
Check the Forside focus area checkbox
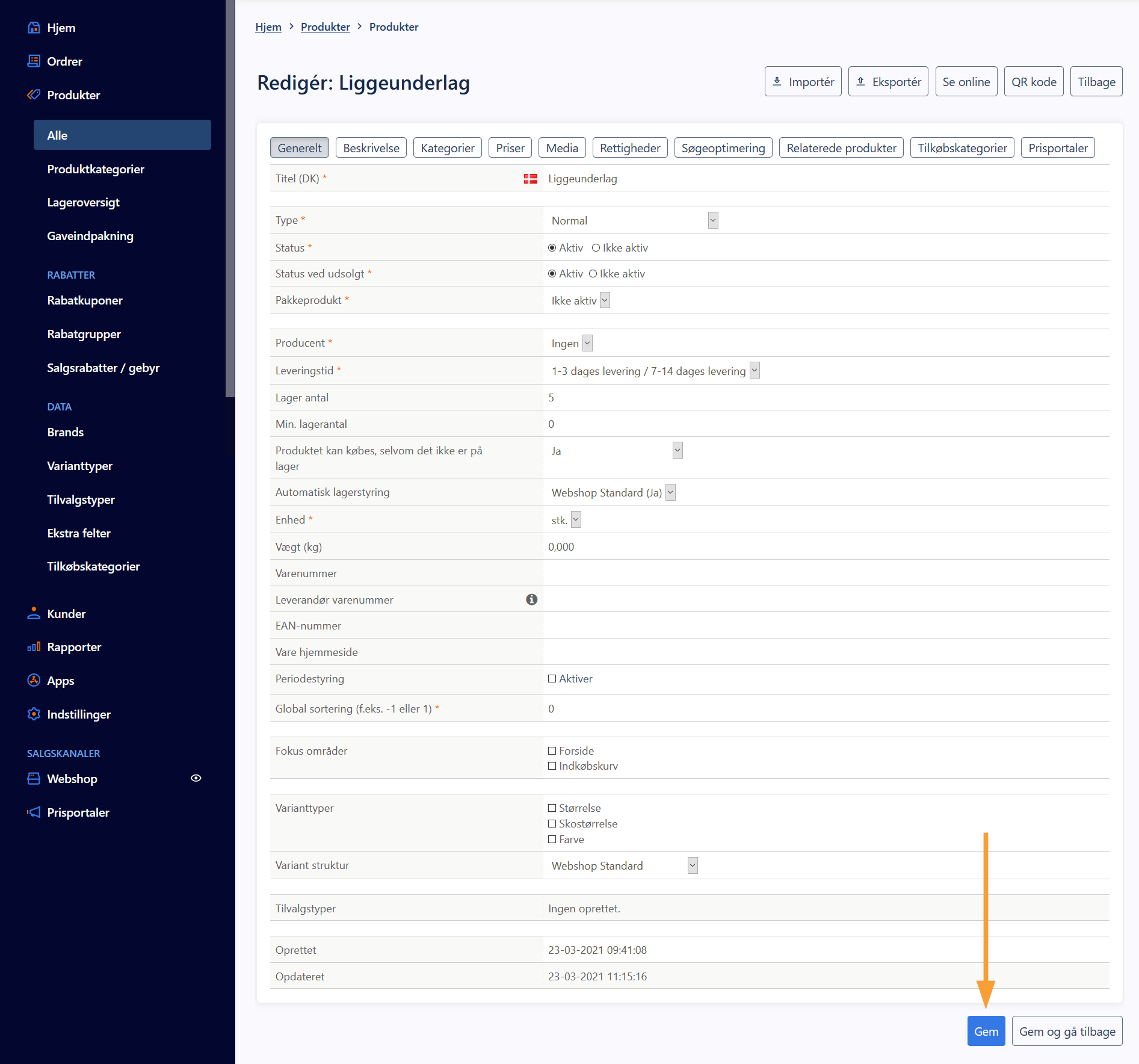point(552,751)
